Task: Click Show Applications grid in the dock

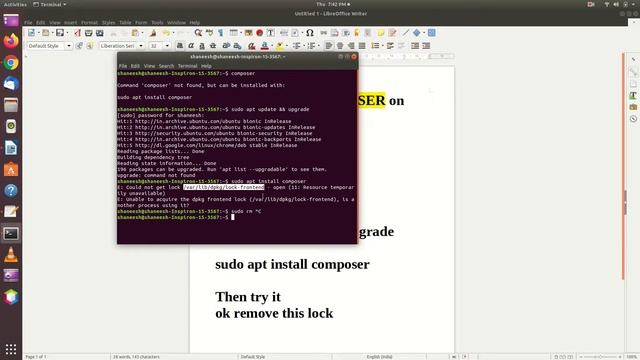Action: (x=11, y=349)
